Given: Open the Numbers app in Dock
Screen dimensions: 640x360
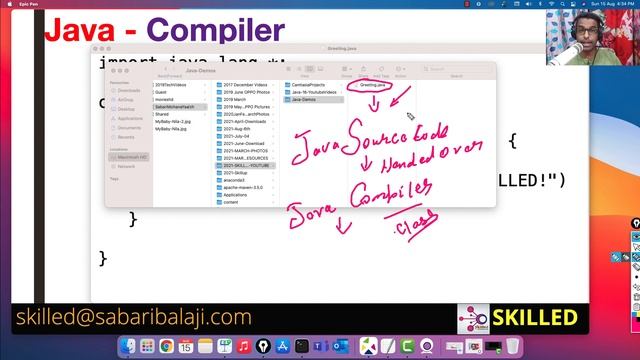Looking at the screenshot, I should click(224, 346).
